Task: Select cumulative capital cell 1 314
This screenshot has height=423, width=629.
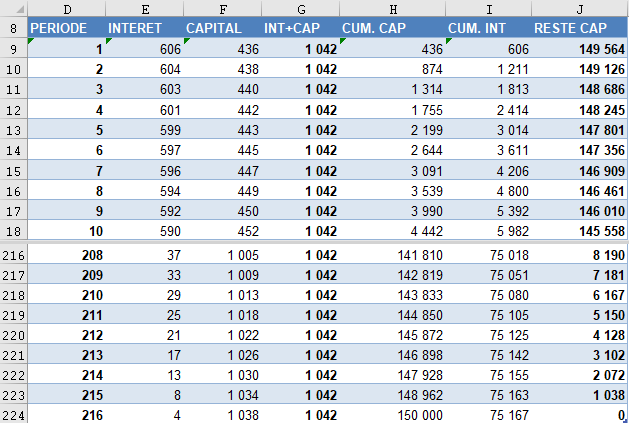Action: click(x=392, y=89)
